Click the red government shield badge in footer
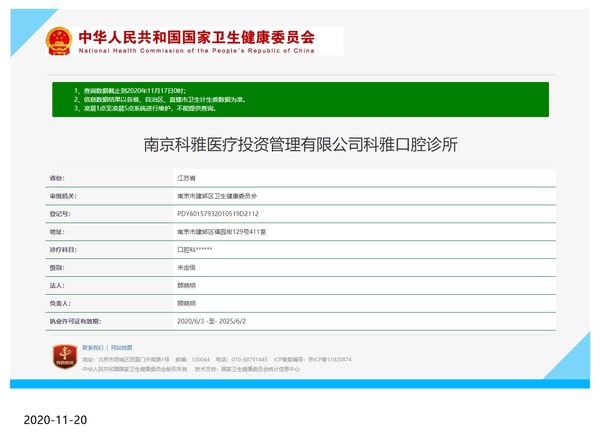 click(x=65, y=357)
